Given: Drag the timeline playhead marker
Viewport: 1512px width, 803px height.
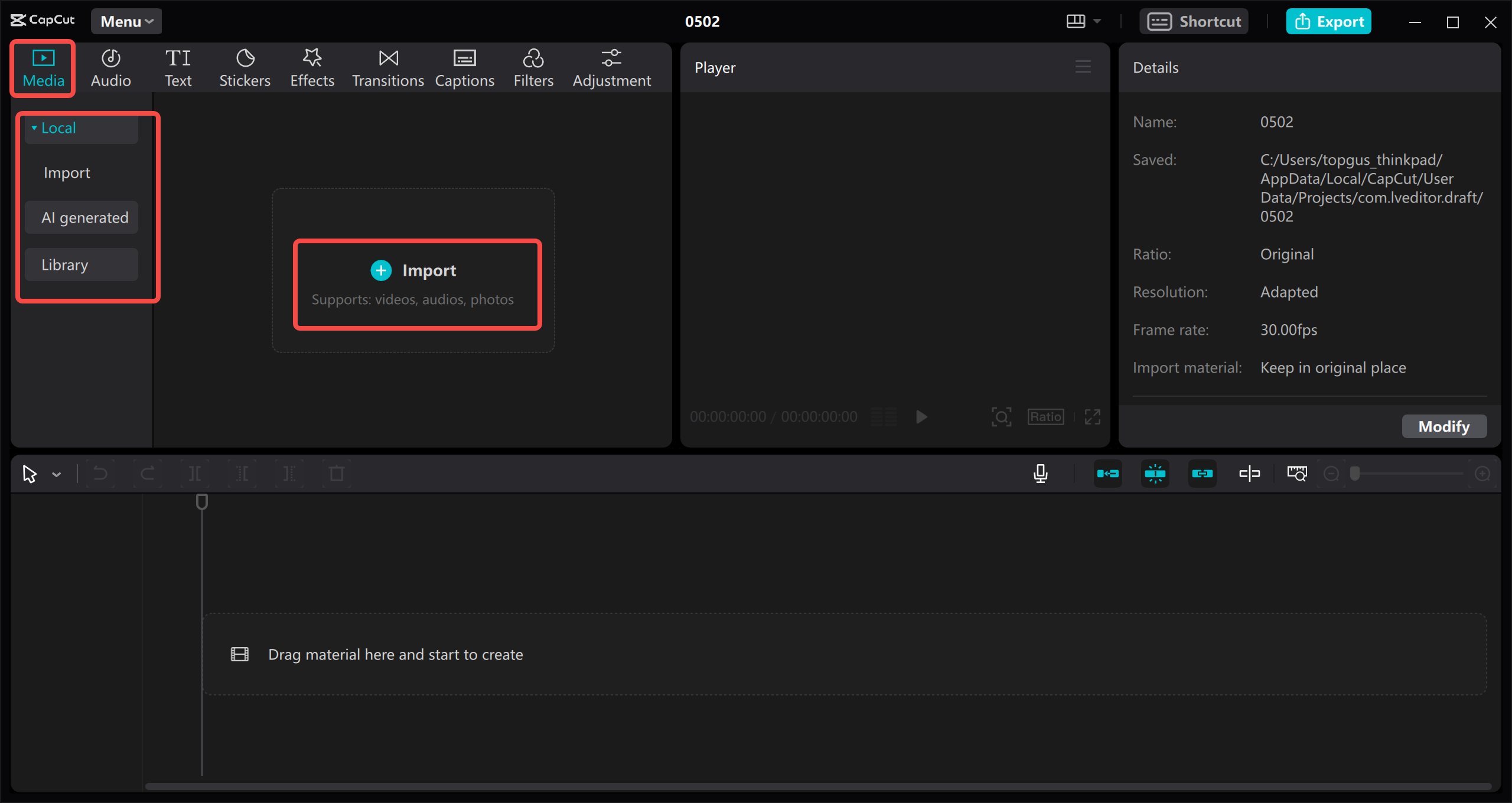Looking at the screenshot, I should tap(201, 502).
